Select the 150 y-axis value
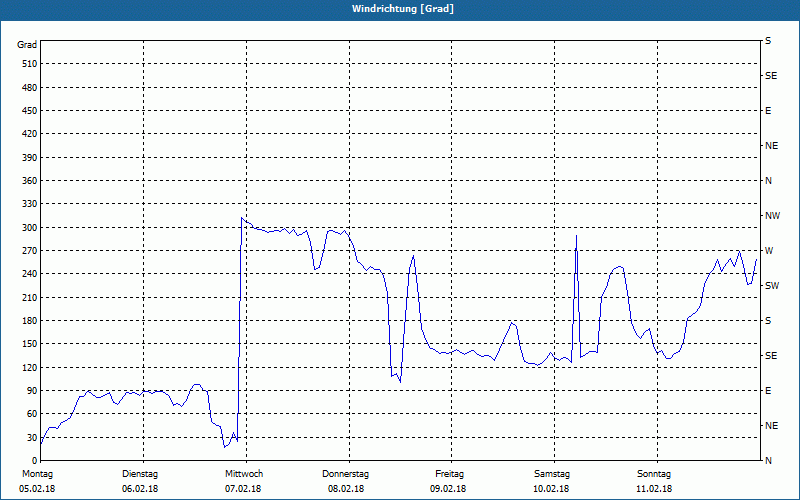800x500 pixels. click(30, 344)
